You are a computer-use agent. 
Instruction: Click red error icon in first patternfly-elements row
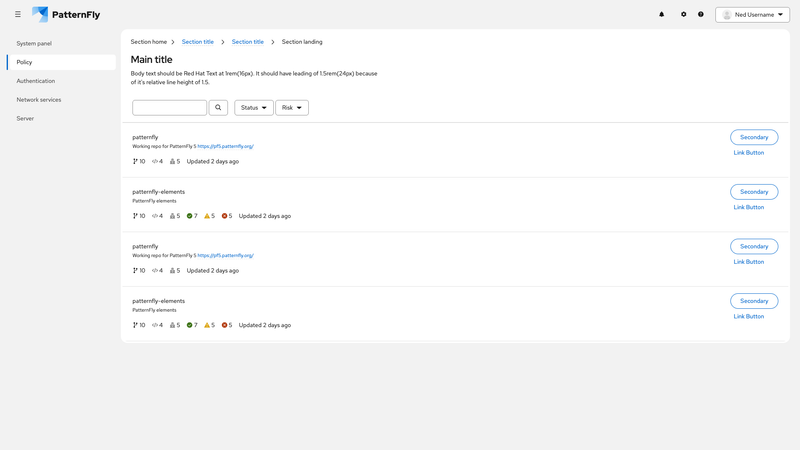click(x=224, y=216)
